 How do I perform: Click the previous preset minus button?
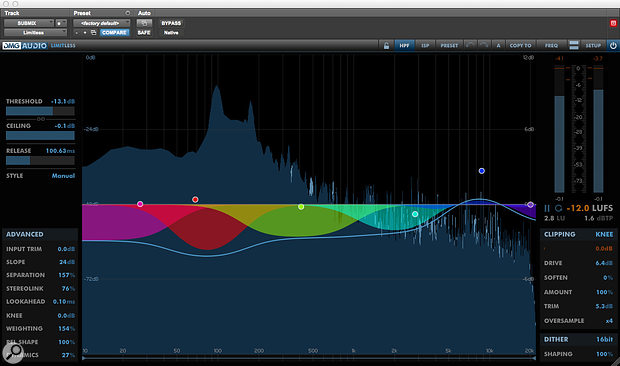77,32
